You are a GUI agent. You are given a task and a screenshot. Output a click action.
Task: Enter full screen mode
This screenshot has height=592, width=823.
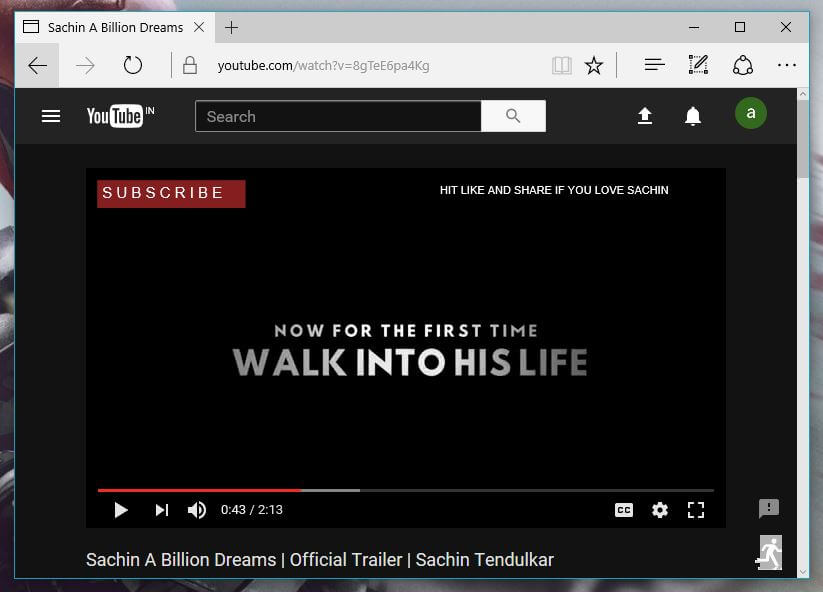pyautogui.click(x=696, y=510)
